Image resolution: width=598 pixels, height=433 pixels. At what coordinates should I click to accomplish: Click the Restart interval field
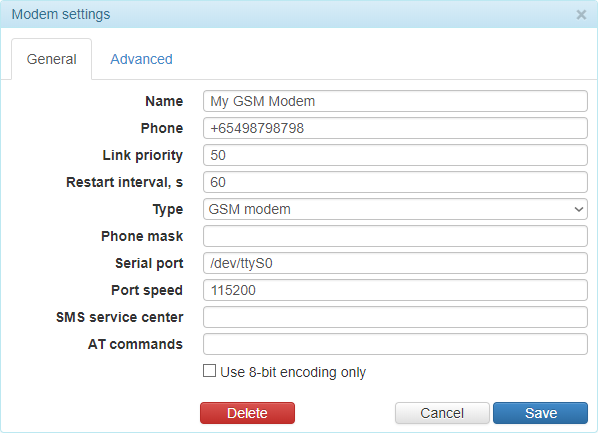(395, 182)
